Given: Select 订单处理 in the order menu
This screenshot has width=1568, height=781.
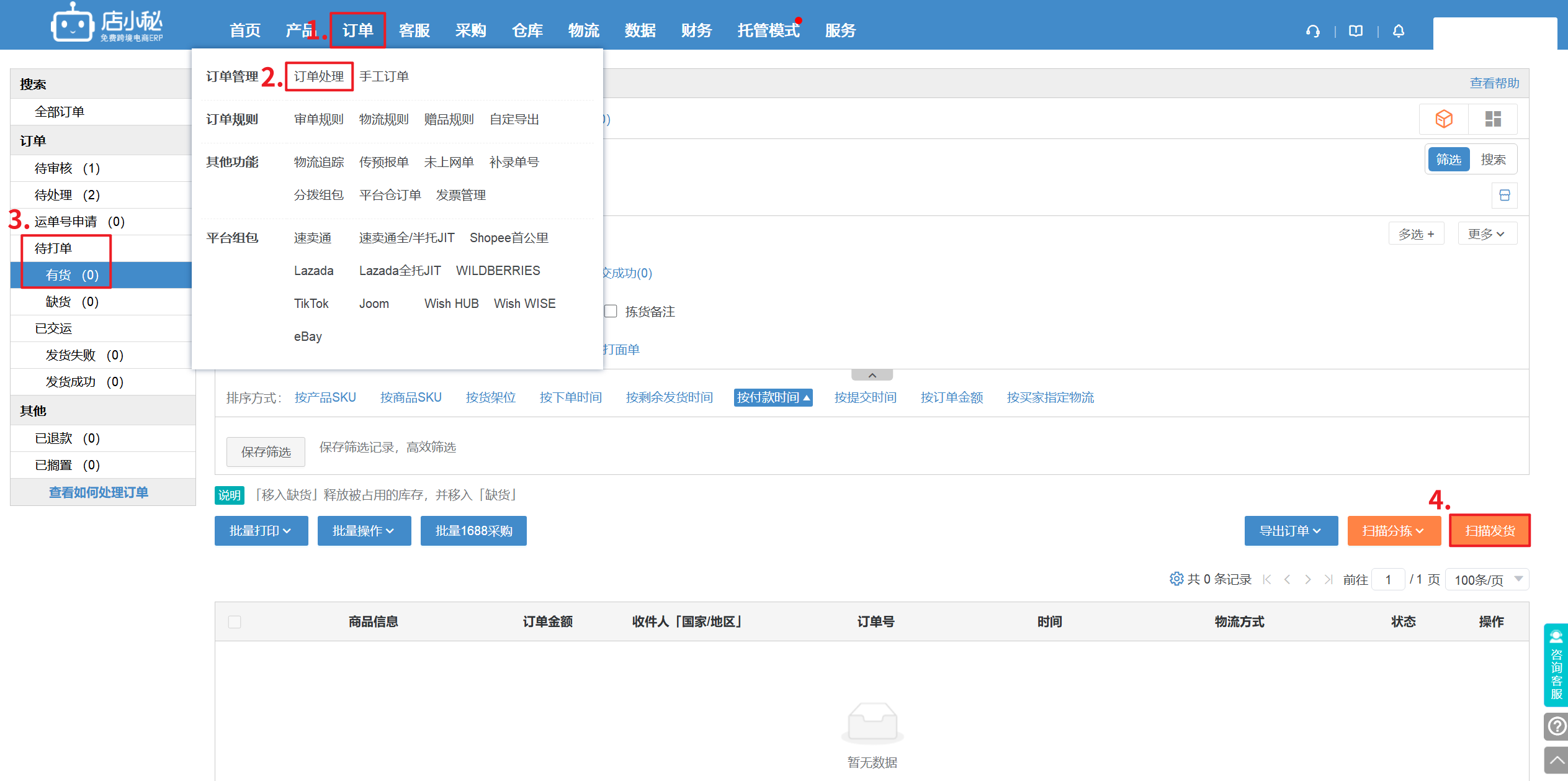Looking at the screenshot, I should pos(319,76).
